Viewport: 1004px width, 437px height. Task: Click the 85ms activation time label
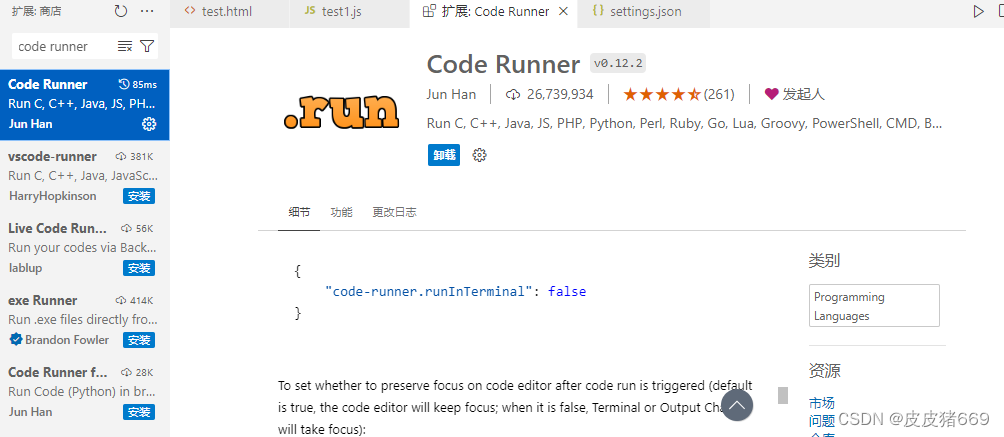click(138, 85)
